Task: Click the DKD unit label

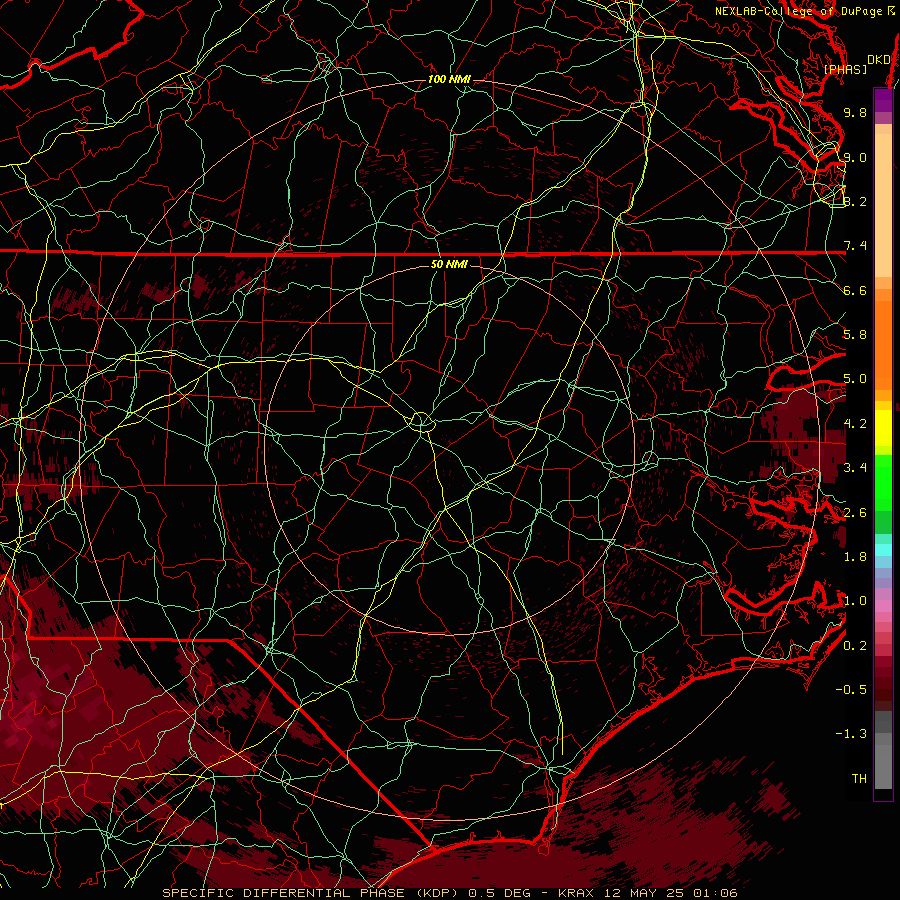Action: [878, 60]
